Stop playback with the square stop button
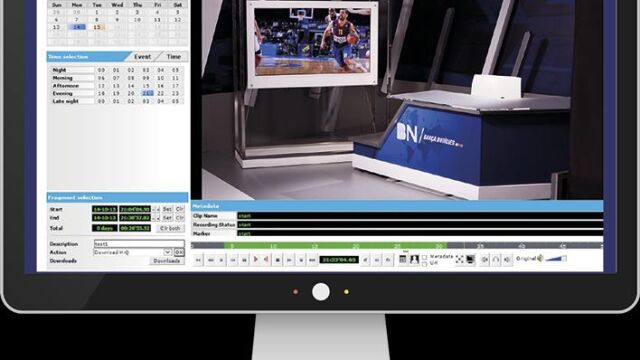This screenshot has width=640, height=360. [278, 260]
